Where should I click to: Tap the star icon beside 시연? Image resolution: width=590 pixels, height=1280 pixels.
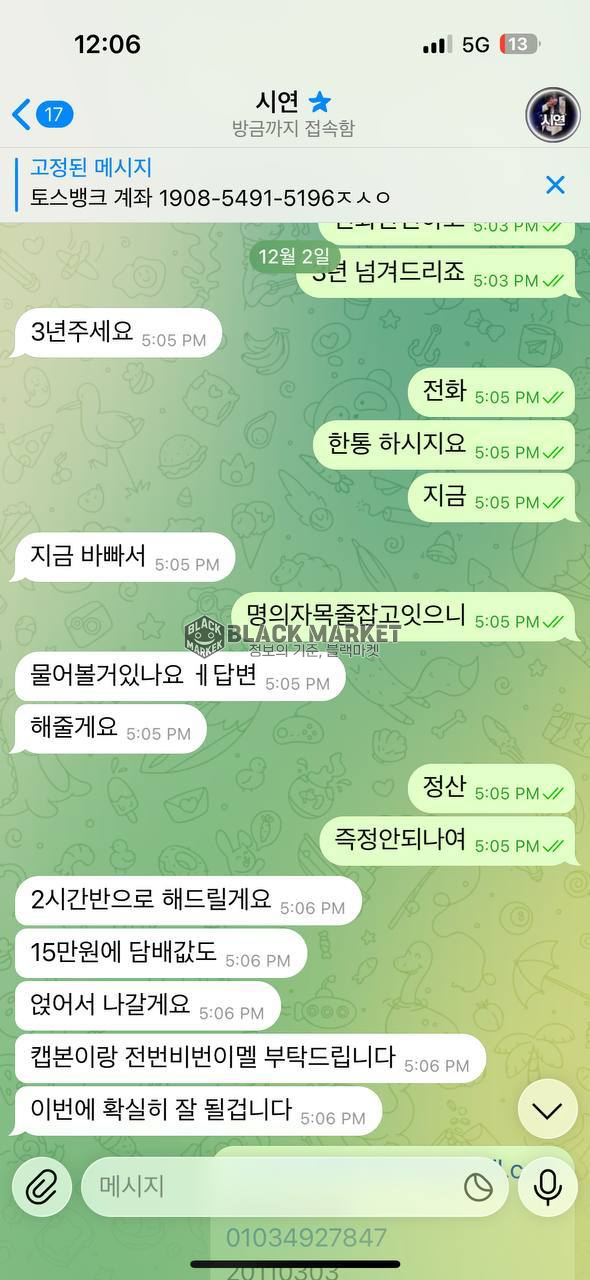pos(319,101)
